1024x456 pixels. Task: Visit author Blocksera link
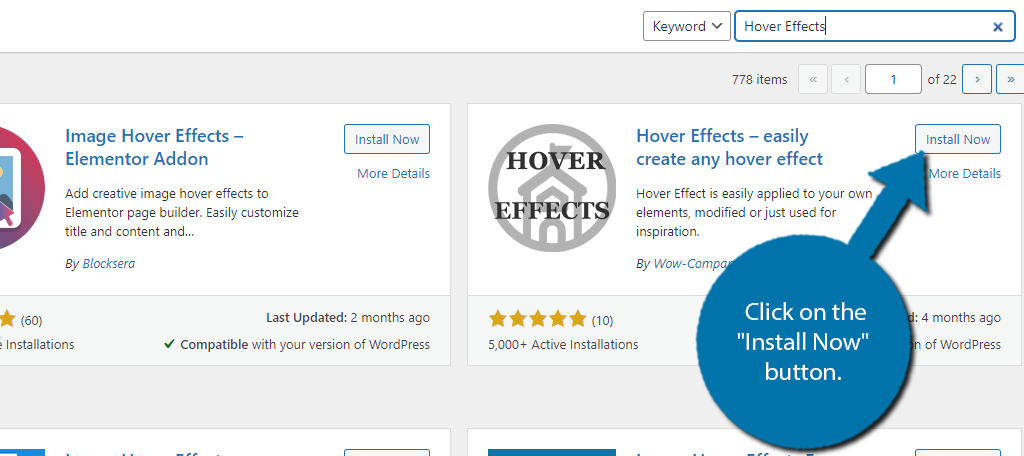tap(108, 264)
